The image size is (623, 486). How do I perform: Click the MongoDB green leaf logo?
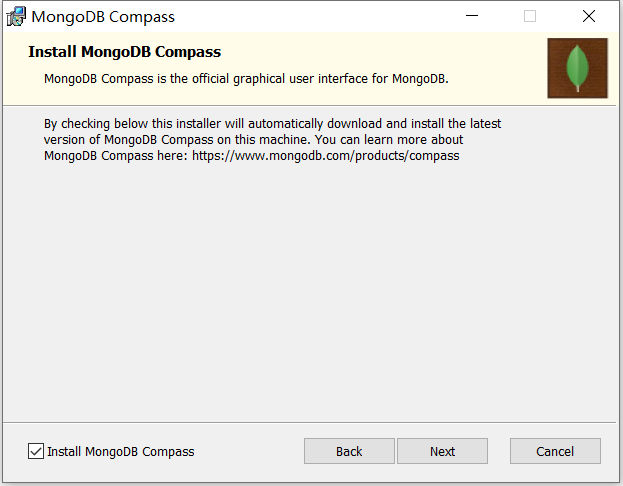click(577, 68)
